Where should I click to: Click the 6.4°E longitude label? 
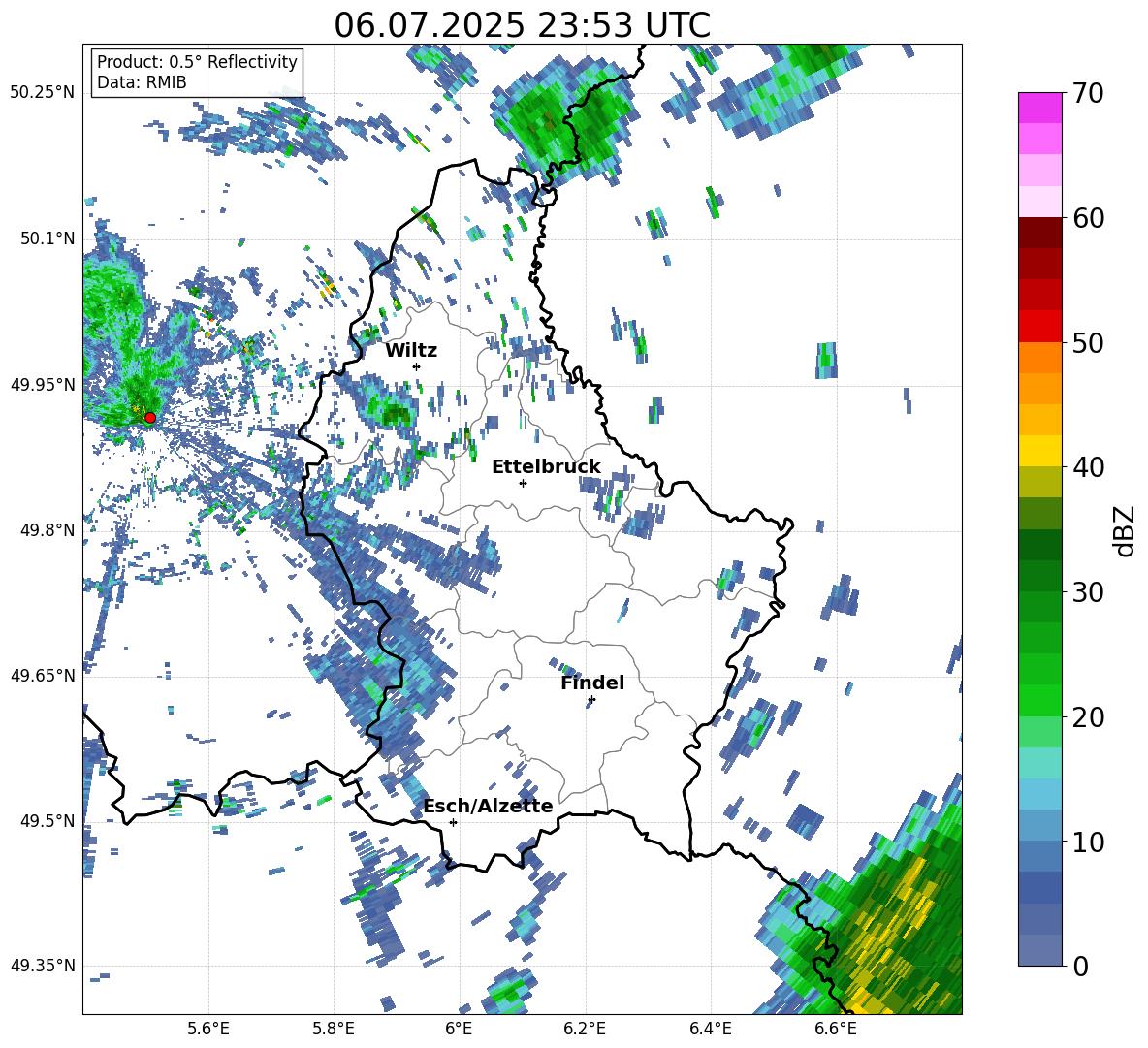click(x=711, y=1029)
